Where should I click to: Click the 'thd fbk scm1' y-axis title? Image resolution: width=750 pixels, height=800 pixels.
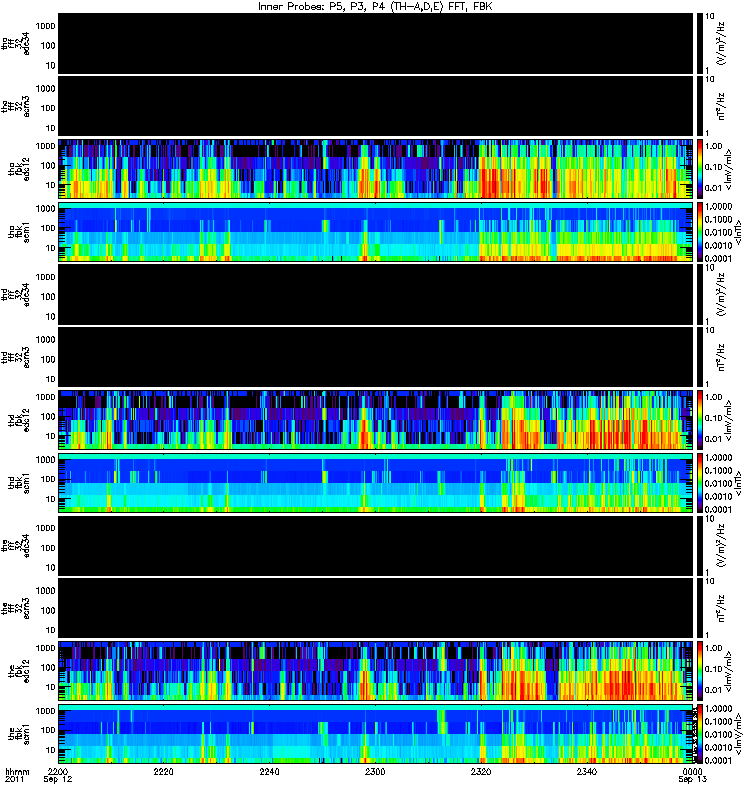tap(19, 482)
